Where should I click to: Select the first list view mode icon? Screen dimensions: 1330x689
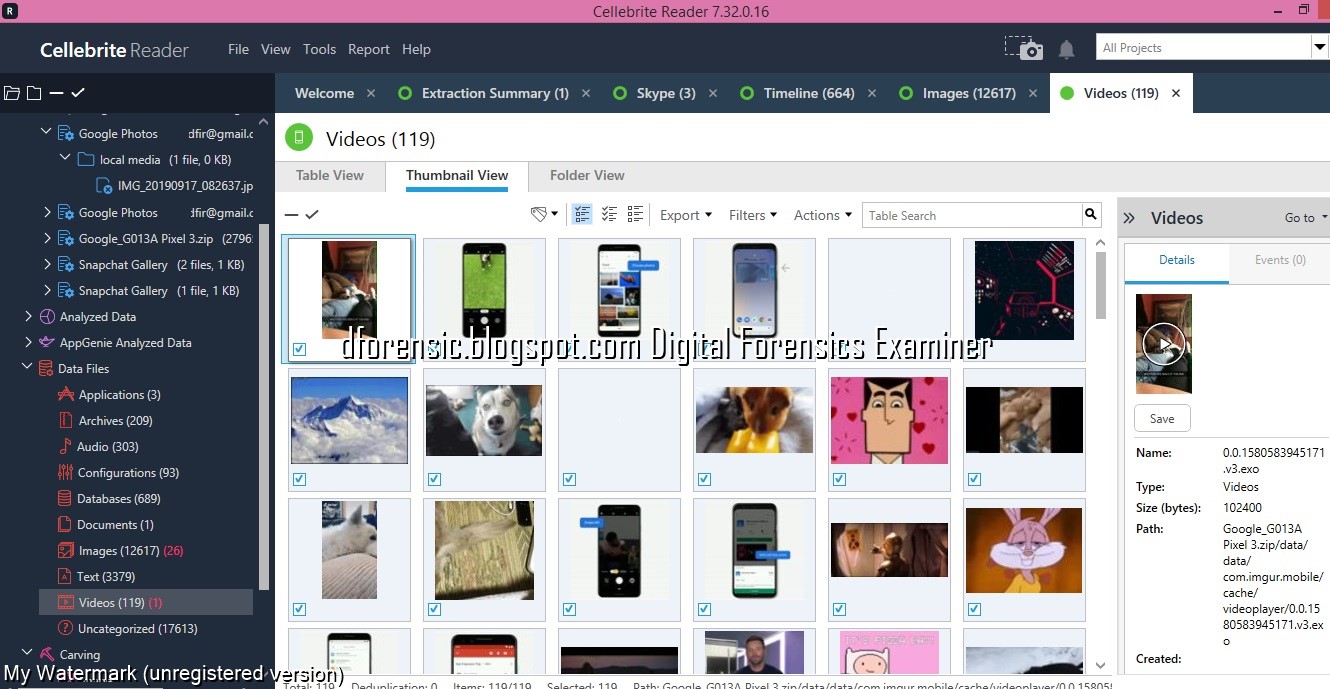click(x=582, y=214)
